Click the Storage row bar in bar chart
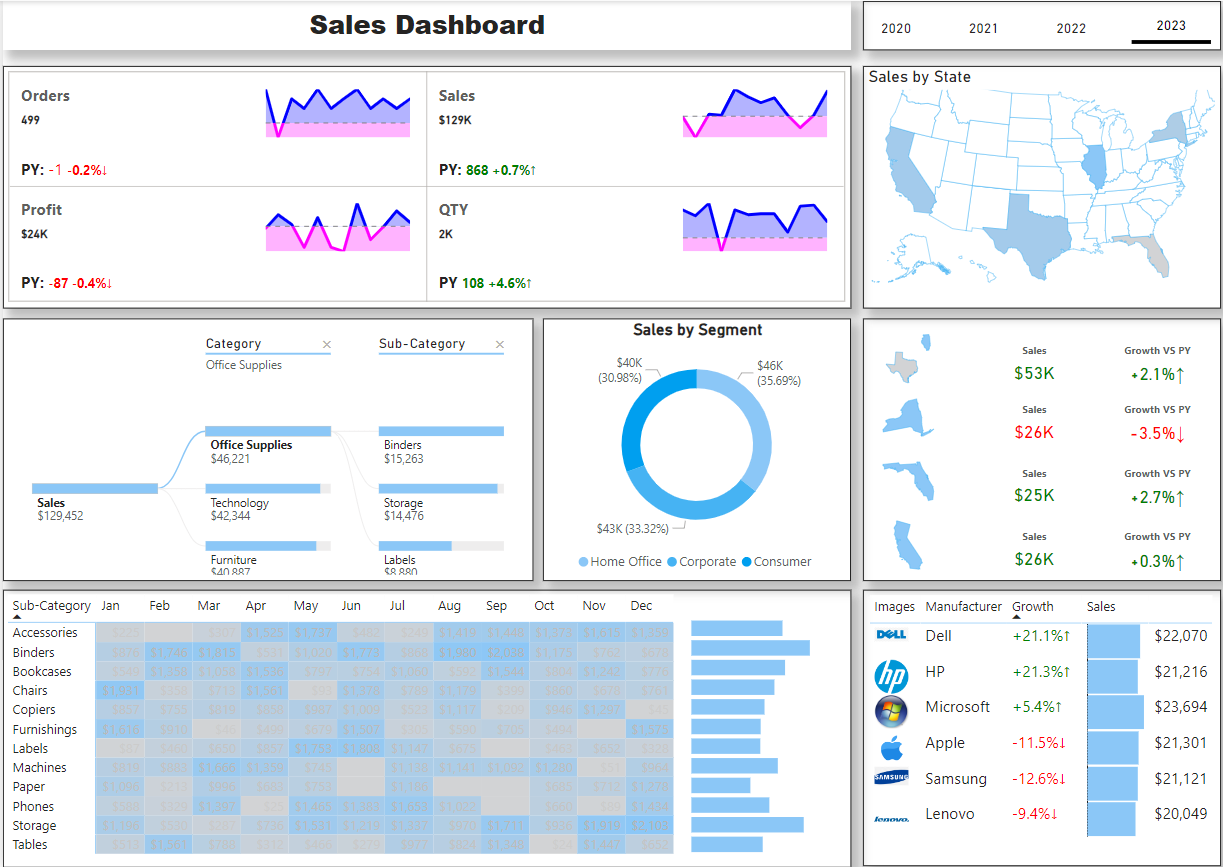 point(746,825)
